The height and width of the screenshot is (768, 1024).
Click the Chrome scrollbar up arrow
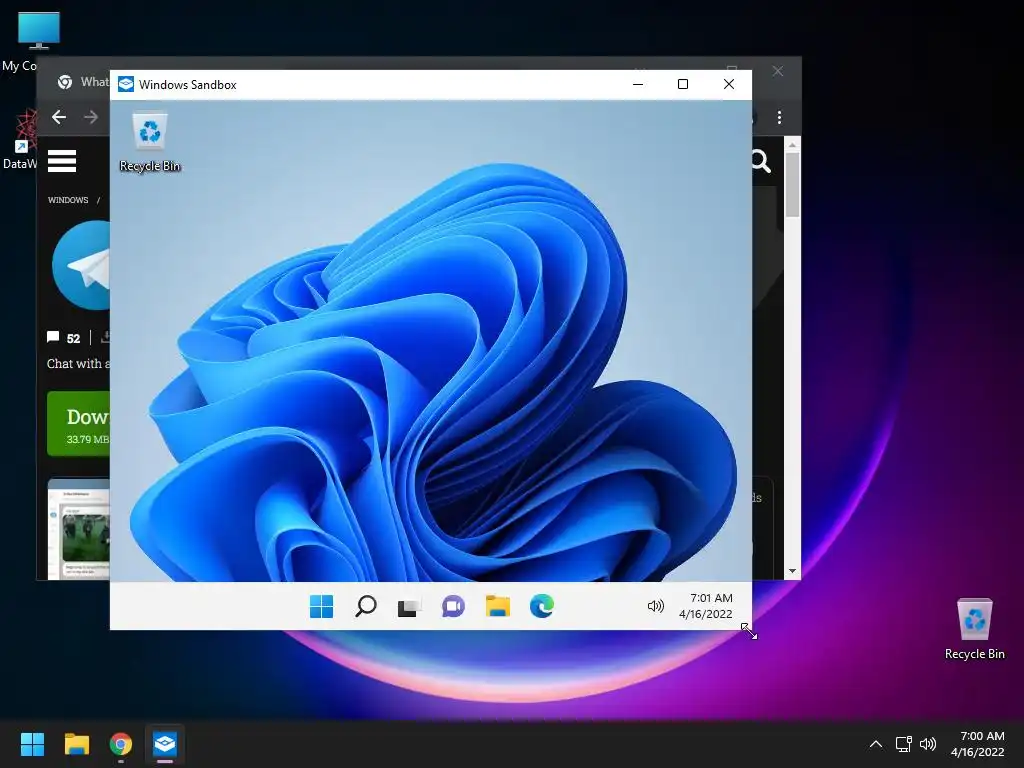(x=792, y=144)
